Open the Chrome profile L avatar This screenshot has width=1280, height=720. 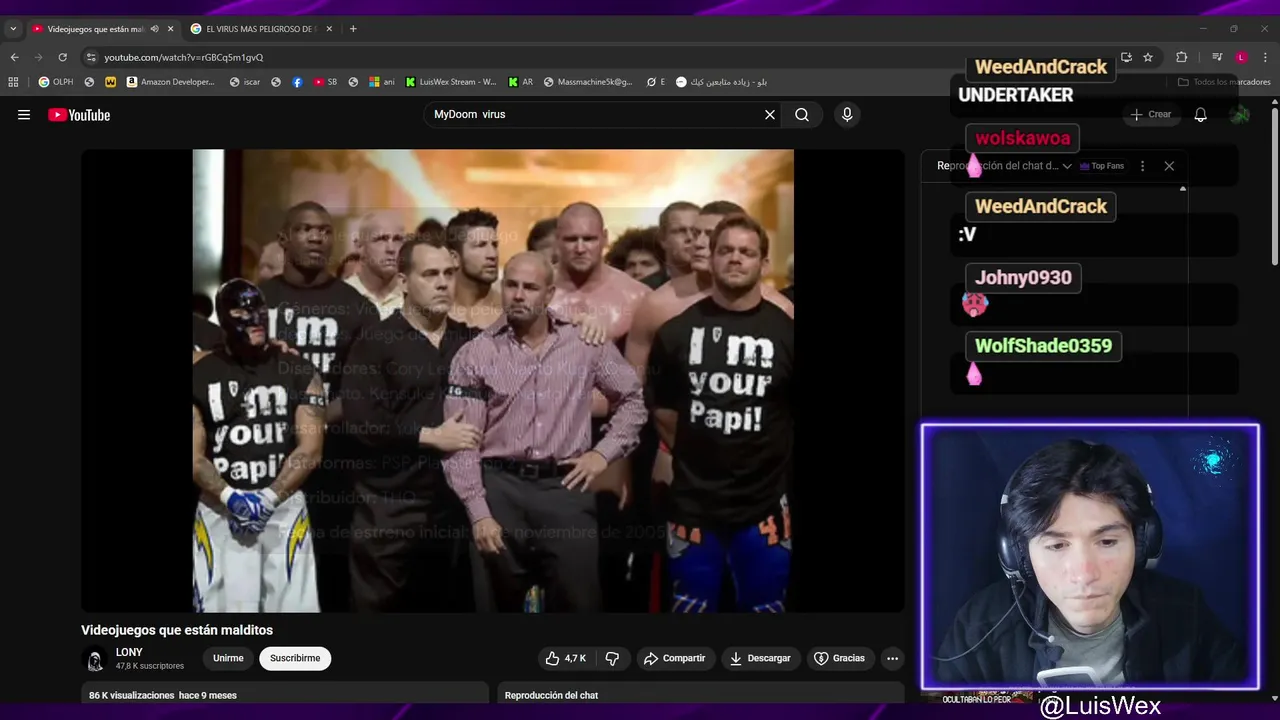(x=1241, y=57)
